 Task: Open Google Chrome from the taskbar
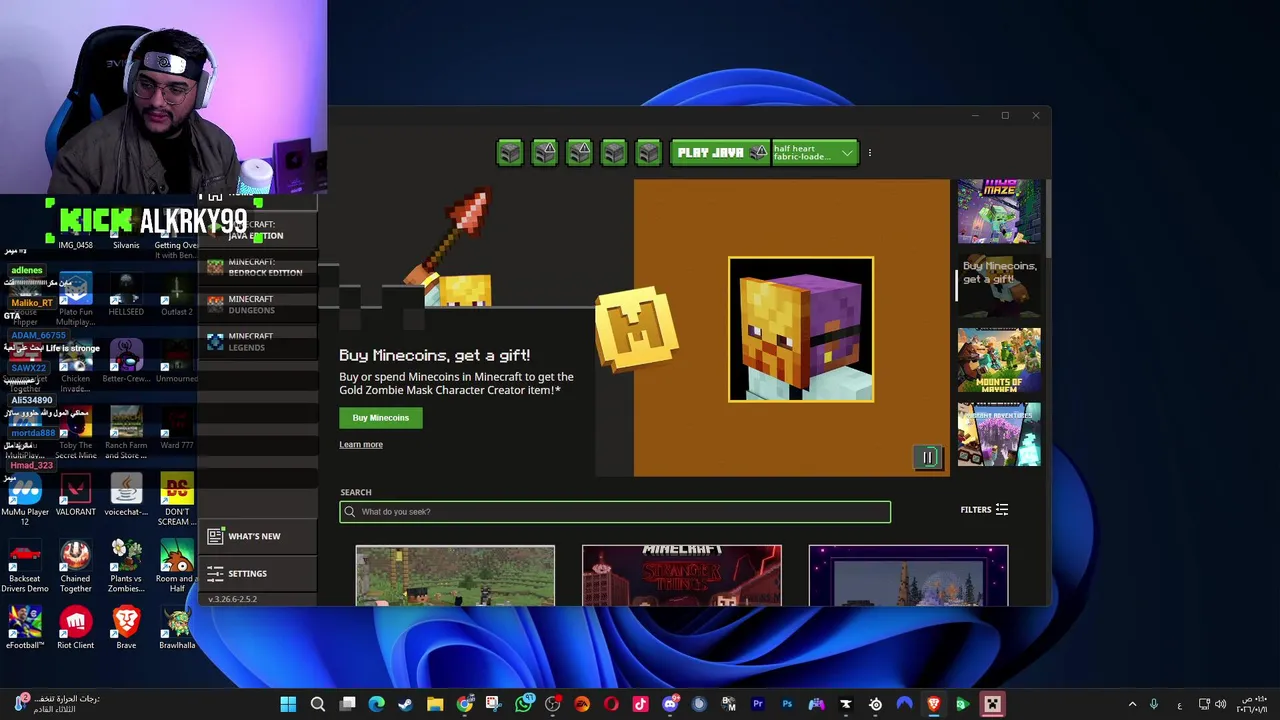465,704
